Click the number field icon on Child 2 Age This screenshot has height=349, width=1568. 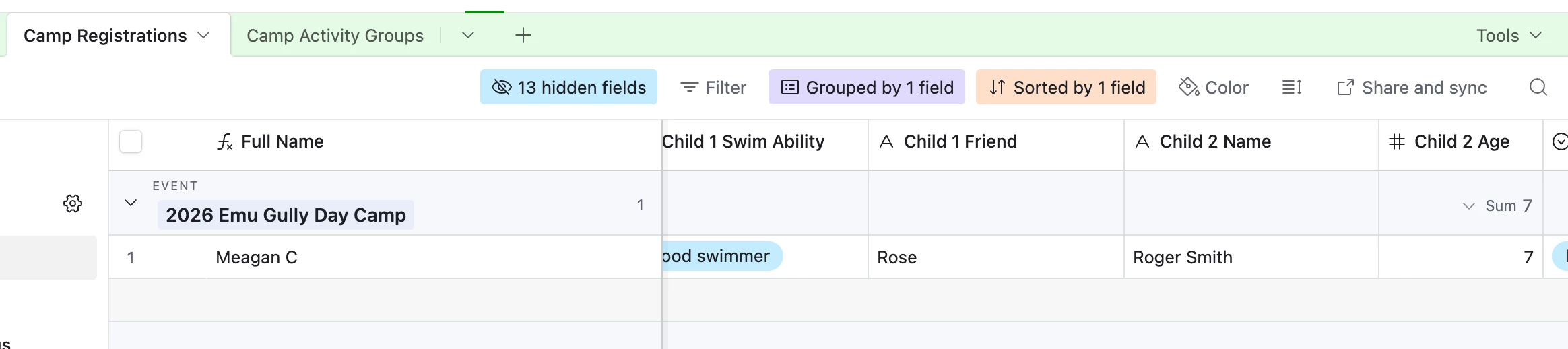pos(1397,141)
